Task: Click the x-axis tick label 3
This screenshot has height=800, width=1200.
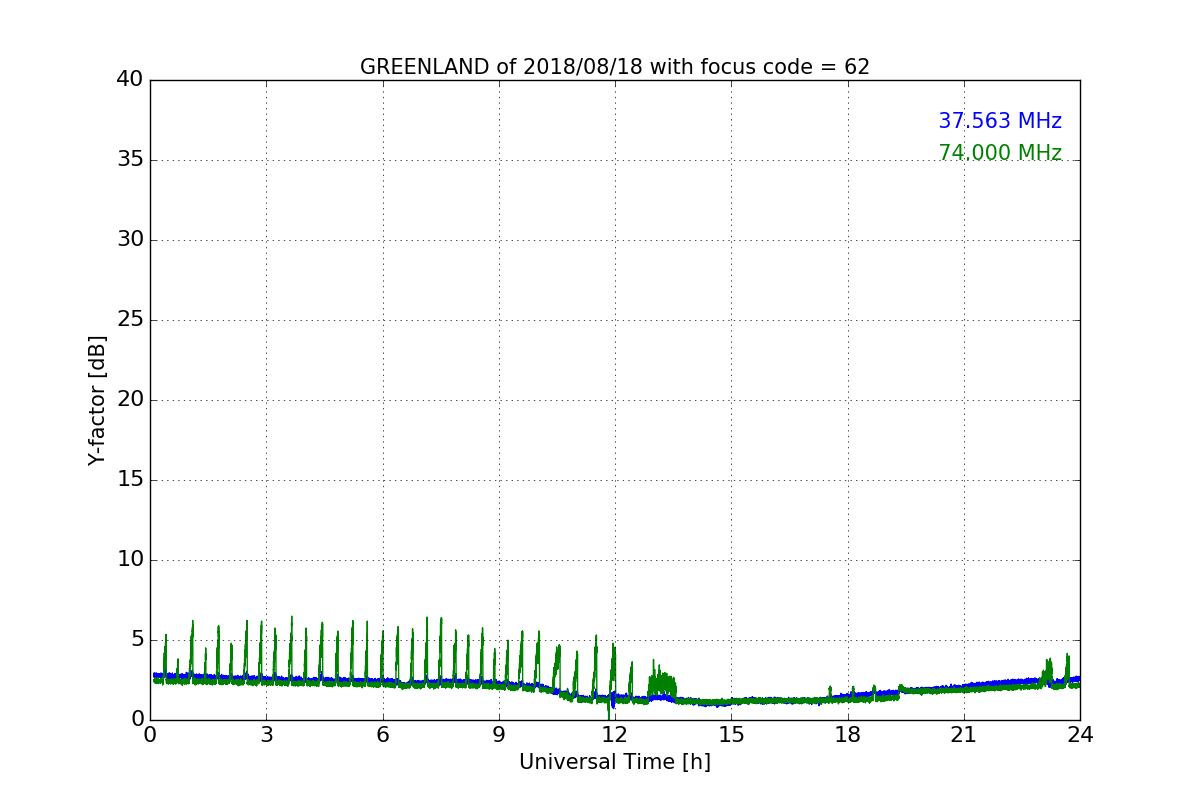Action: 266,735
